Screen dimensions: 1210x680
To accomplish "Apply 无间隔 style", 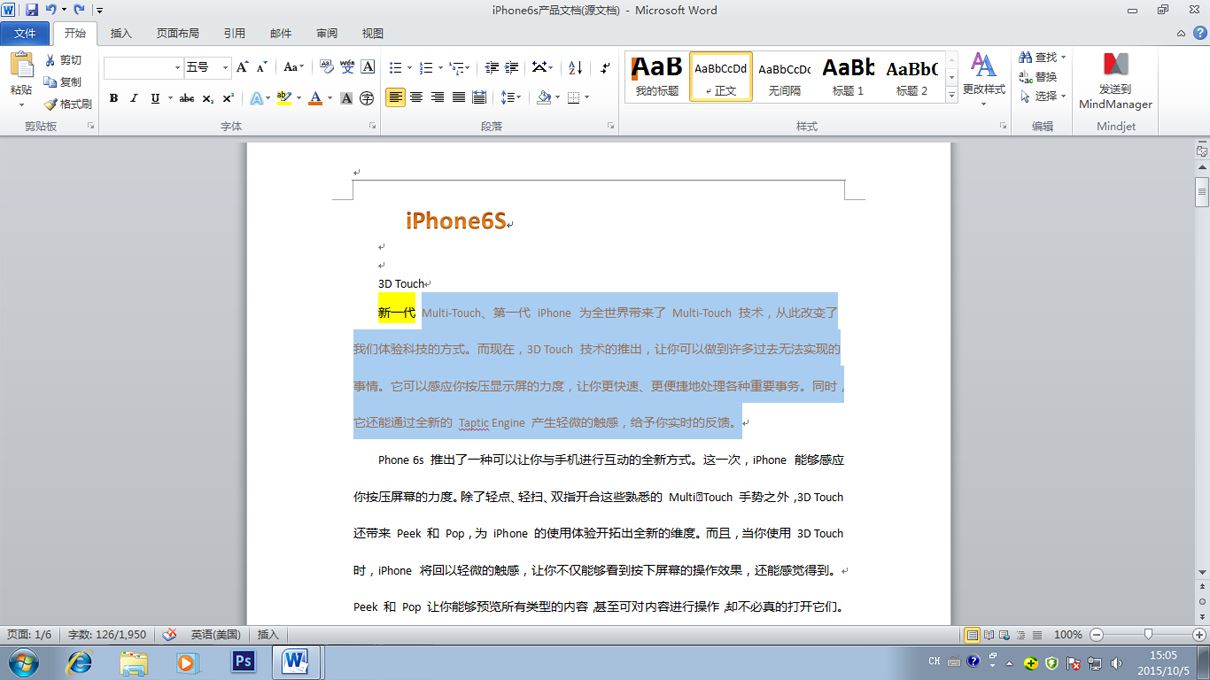I will click(784, 76).
